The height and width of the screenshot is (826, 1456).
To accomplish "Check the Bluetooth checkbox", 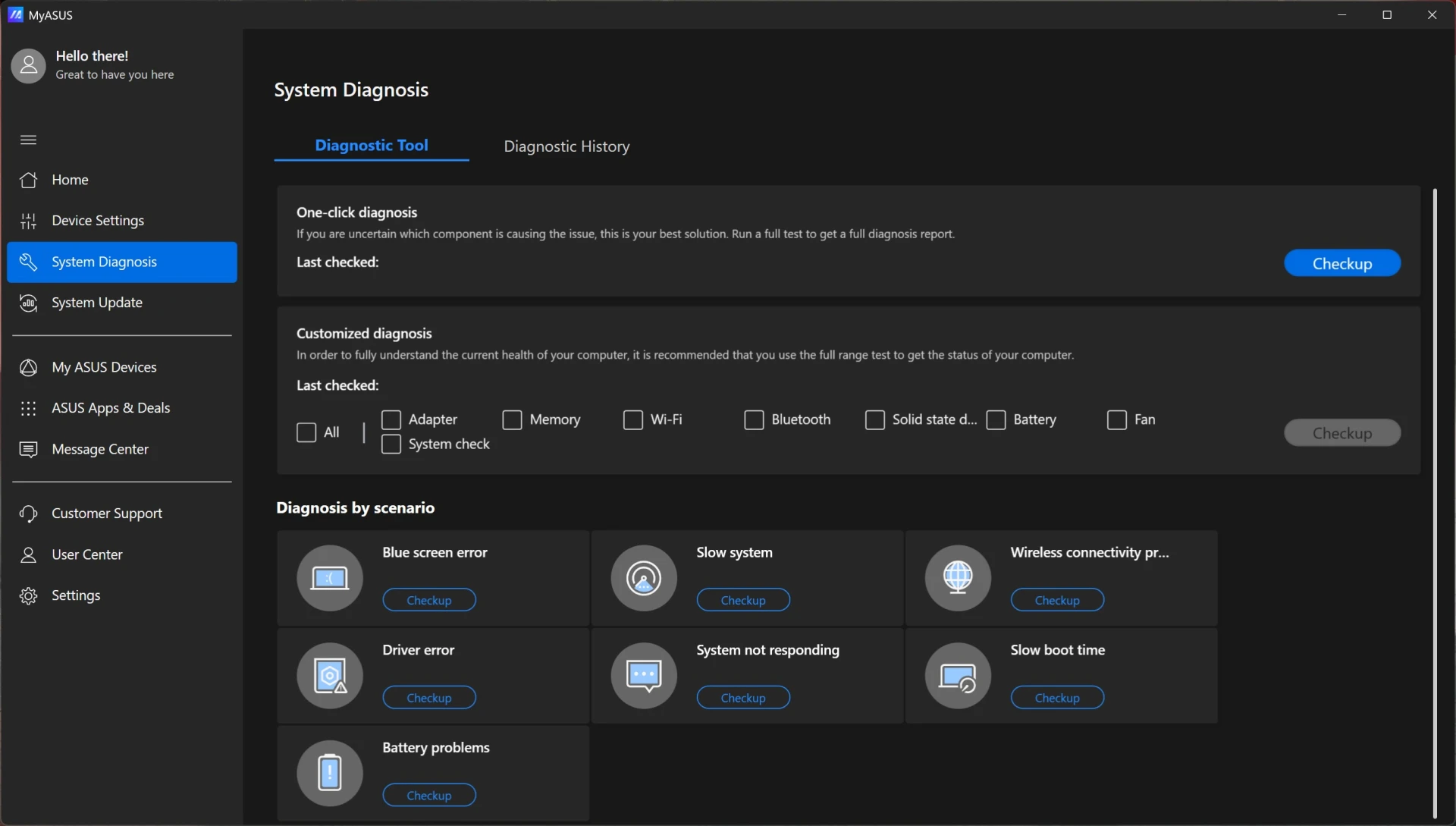I will tap(754, 419).
